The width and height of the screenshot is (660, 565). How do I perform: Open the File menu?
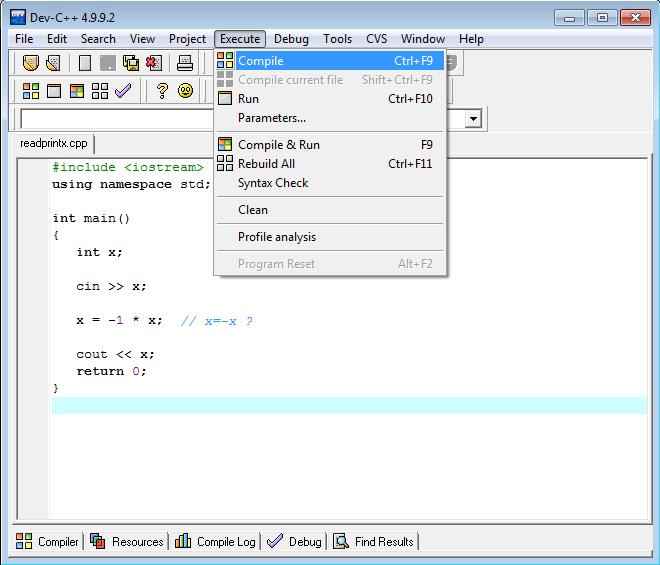pos(24,39)
